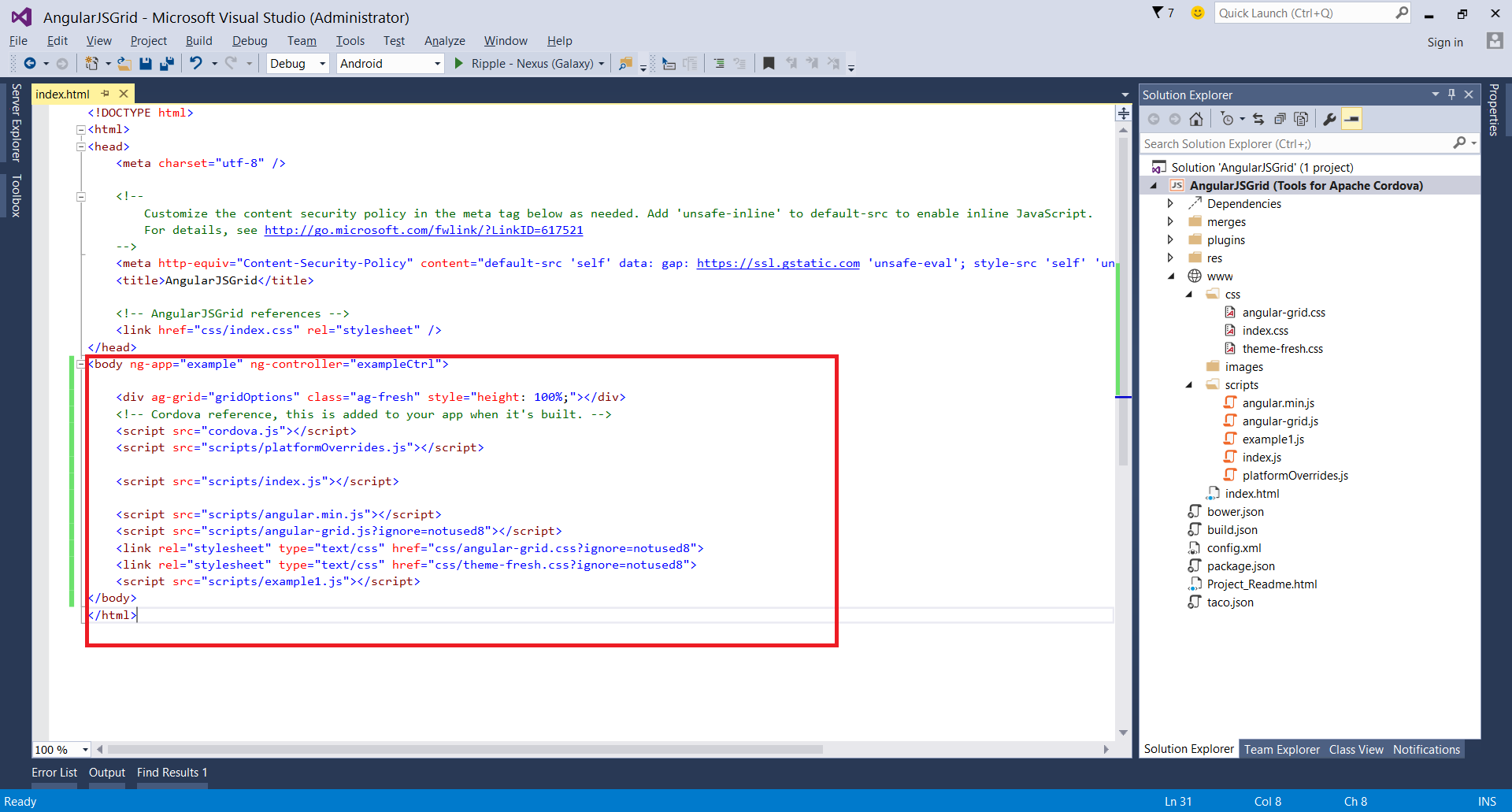Viewport: 1512px width, 812px height.
Task: Open the Analyze menu
Action: (x=444, y=41)
